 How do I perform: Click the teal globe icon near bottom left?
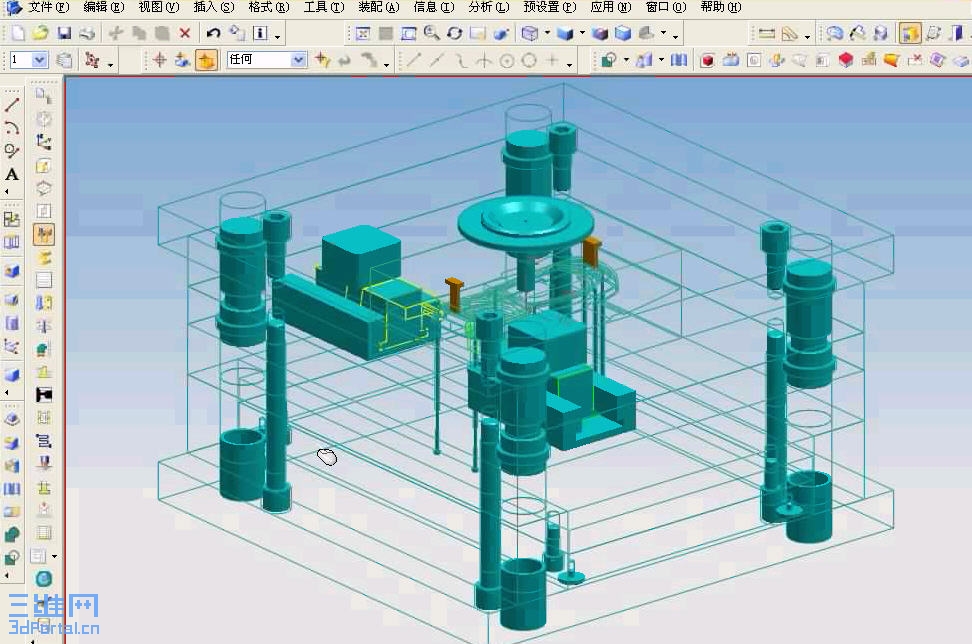tap(43, 579)
